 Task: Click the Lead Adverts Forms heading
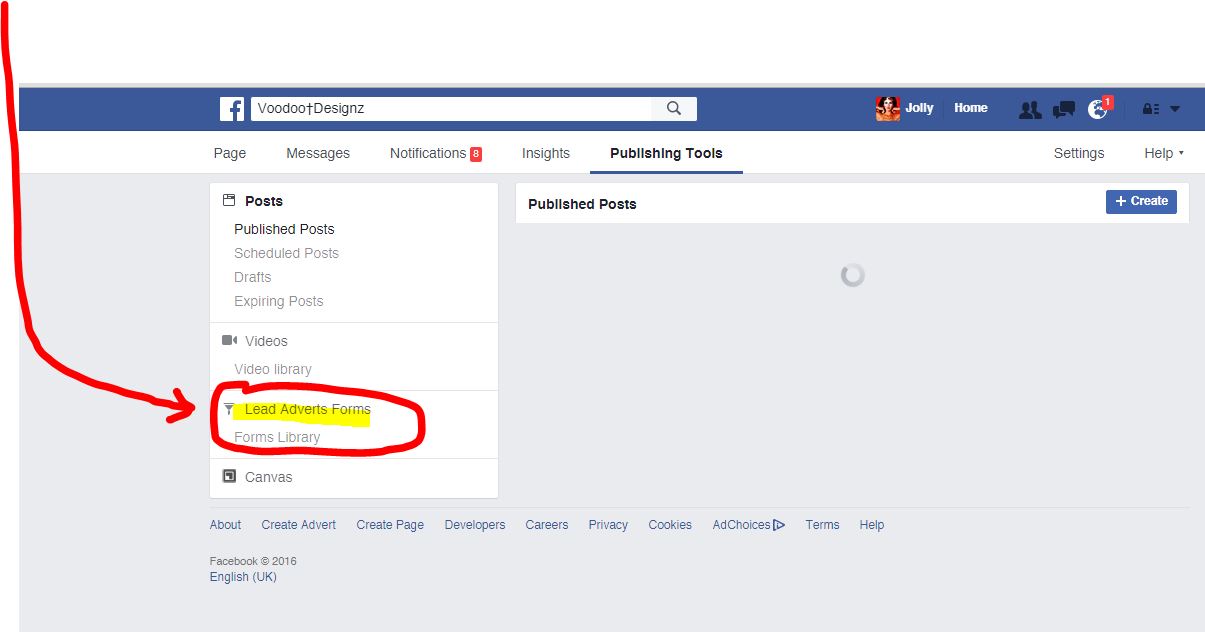coord(308,409)
